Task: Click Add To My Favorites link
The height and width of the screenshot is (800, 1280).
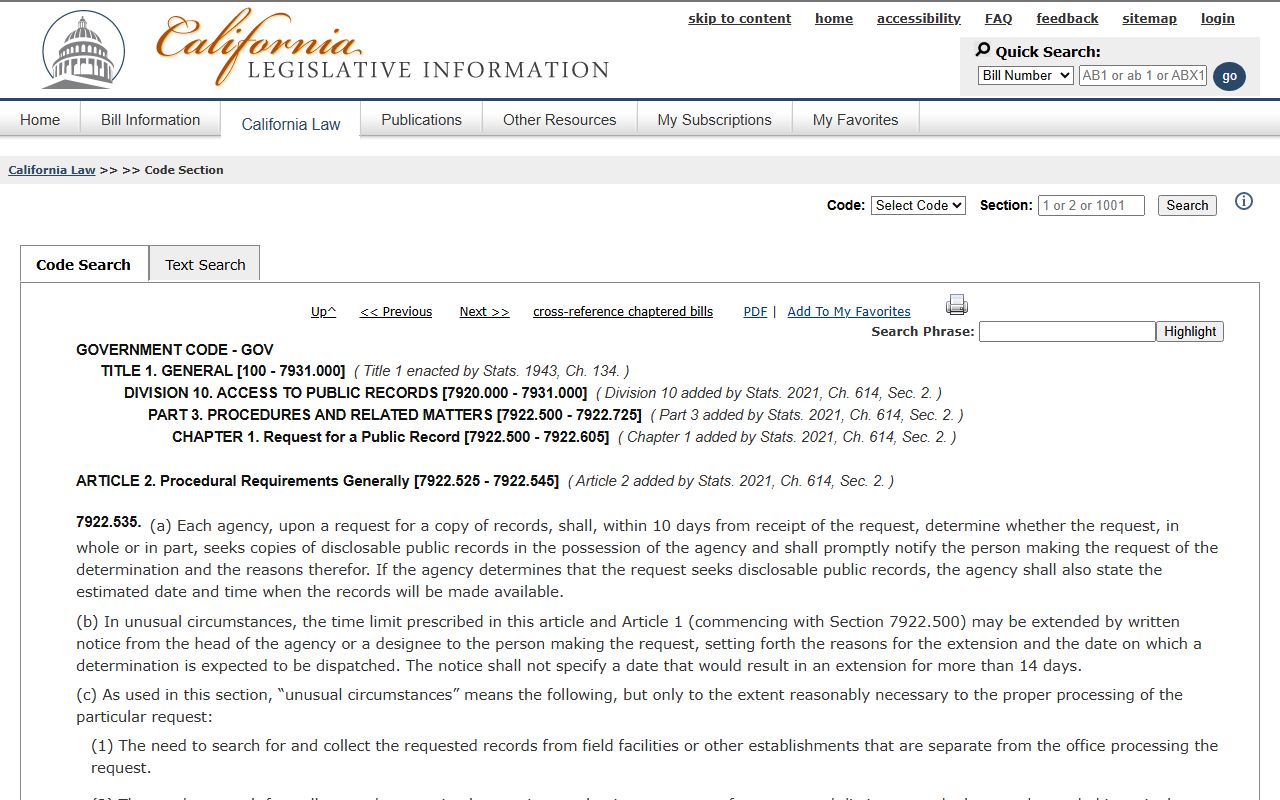Action: point(849,312)
